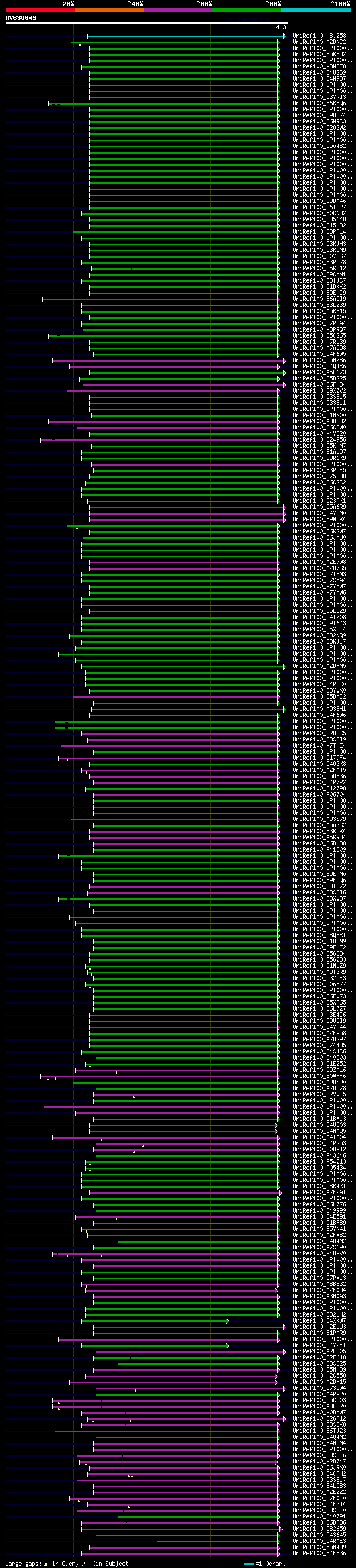Viewport: 356px width, 1568px height.
Task: Select the UniRef100_A5KE15 entry
Action: pyautogui.click(x=319, y=311)
